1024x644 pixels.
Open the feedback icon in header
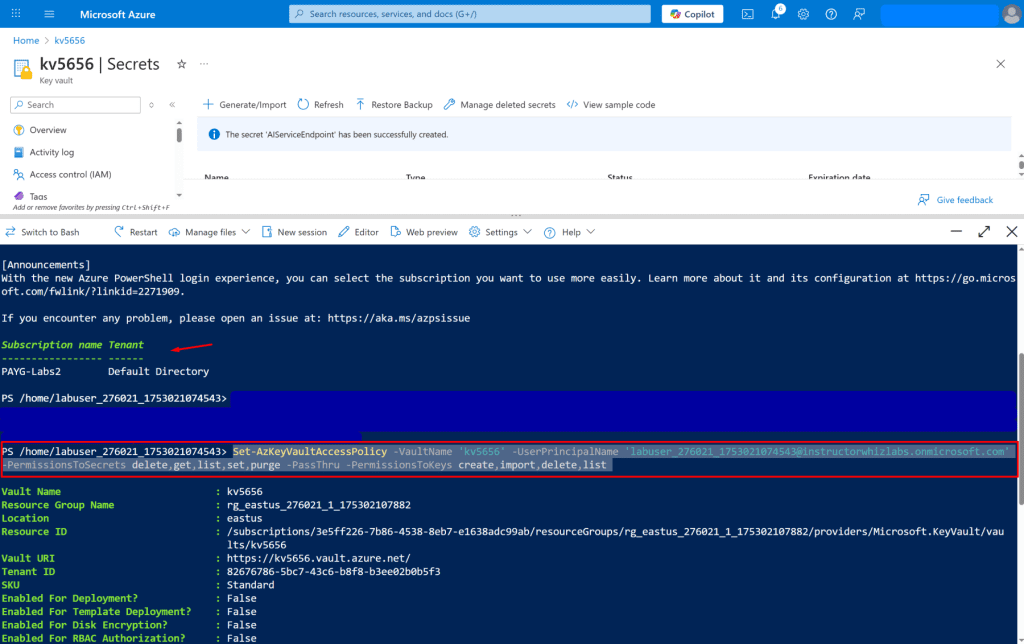pyautogui.click(x=859, y=14)
